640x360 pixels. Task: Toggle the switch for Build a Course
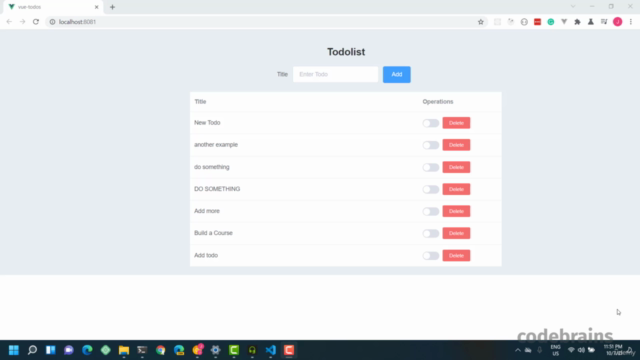431,233
